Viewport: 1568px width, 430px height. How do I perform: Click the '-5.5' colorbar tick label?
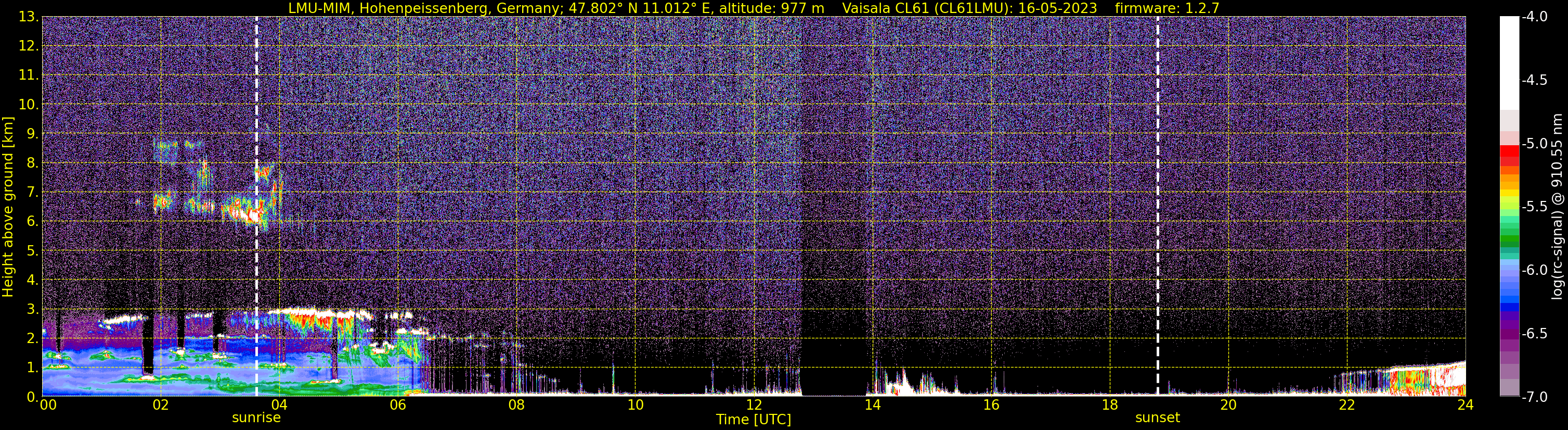[1535, 207]
